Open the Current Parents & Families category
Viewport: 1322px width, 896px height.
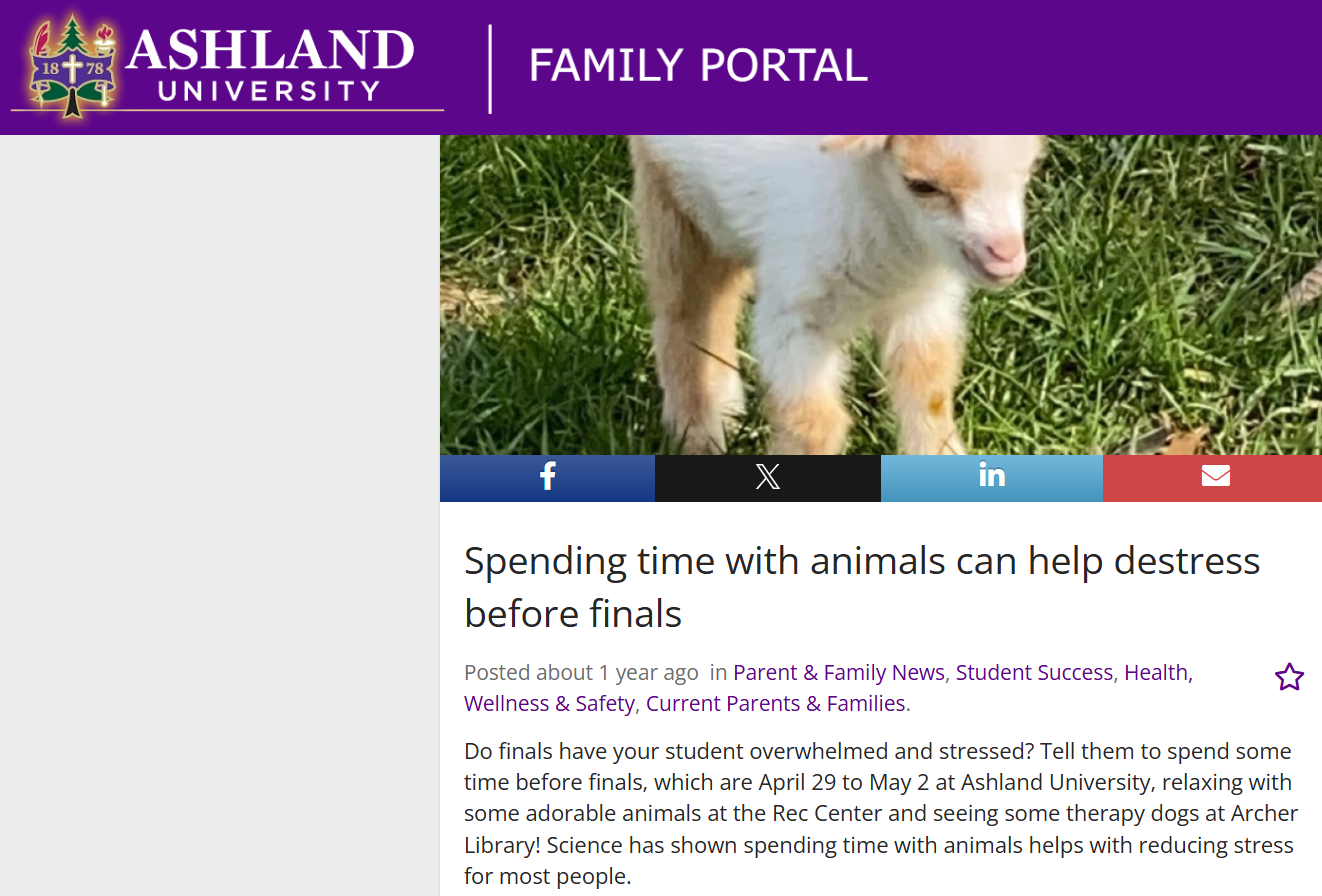[776, 704]
